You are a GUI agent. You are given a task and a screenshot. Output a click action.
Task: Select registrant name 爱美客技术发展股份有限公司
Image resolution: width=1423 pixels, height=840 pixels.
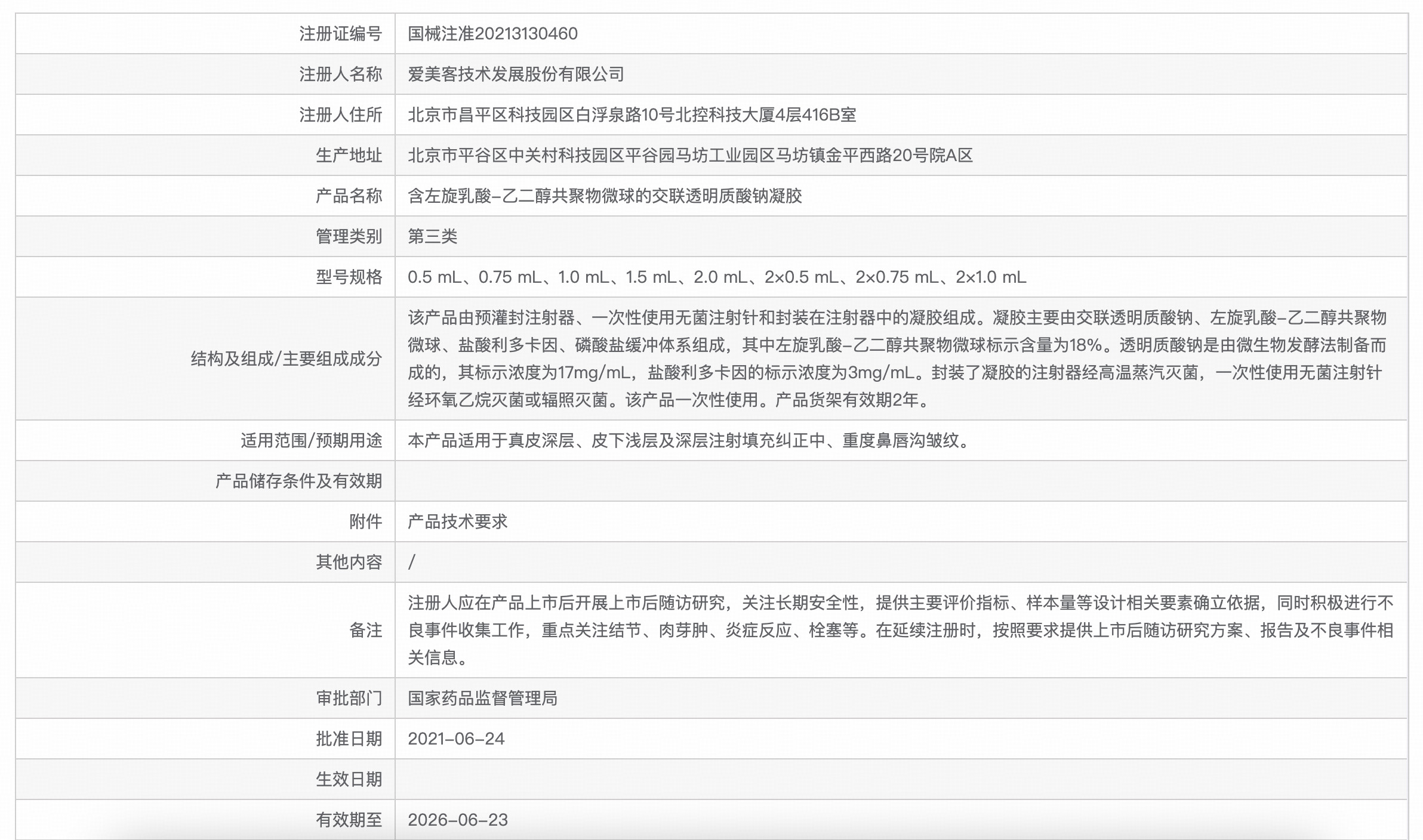516,74
